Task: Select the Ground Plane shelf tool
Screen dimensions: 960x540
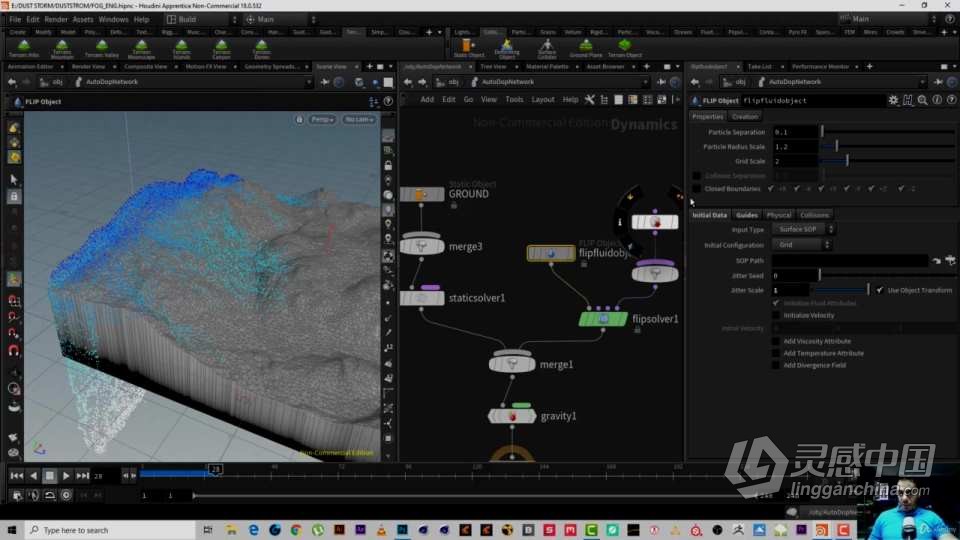Action: pos(586,48)
